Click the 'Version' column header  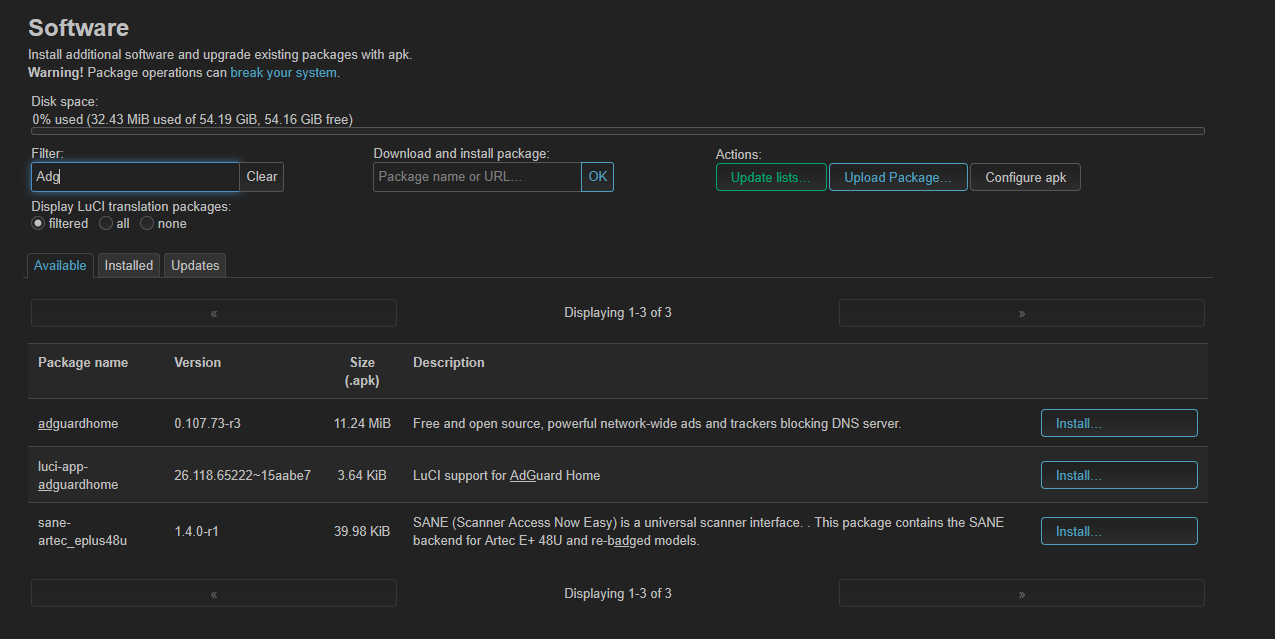(198, 362)
